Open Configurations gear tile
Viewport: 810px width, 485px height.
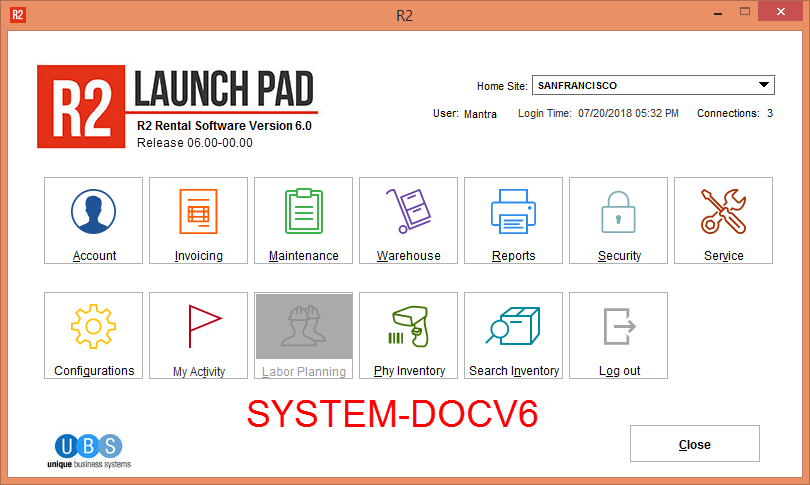(x=94, y=336)
